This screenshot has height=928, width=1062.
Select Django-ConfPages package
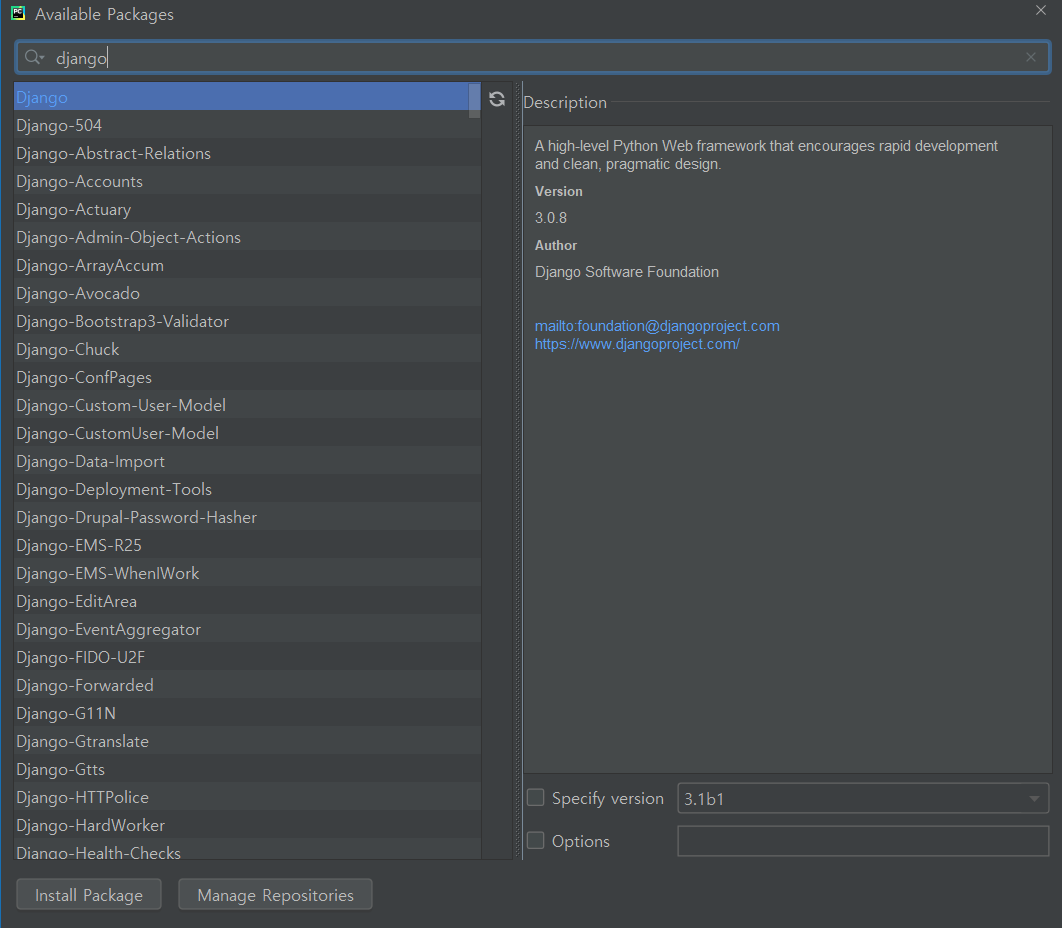pos(247,377)
